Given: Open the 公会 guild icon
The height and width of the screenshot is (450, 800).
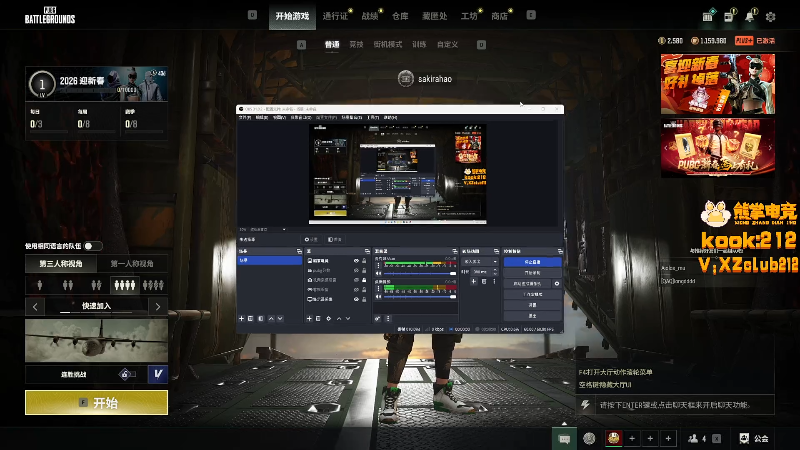Looking at the screenshot, I should (754, 438).
